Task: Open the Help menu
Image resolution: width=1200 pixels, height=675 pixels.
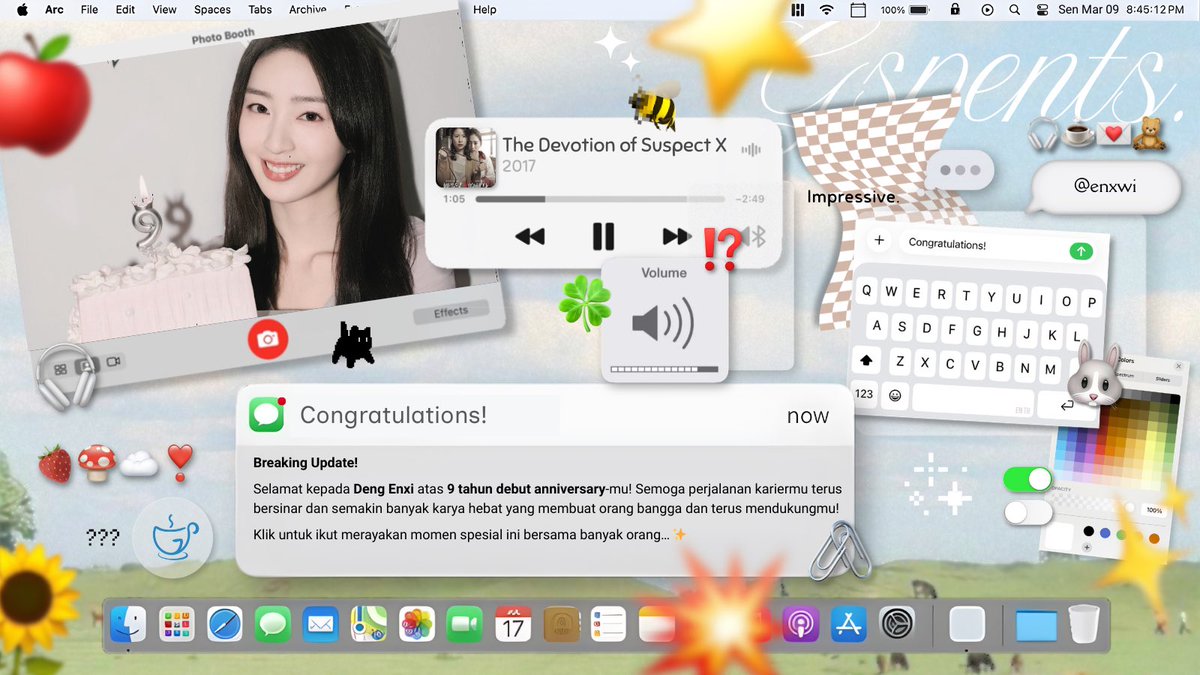Action: (x=485, y=10)
